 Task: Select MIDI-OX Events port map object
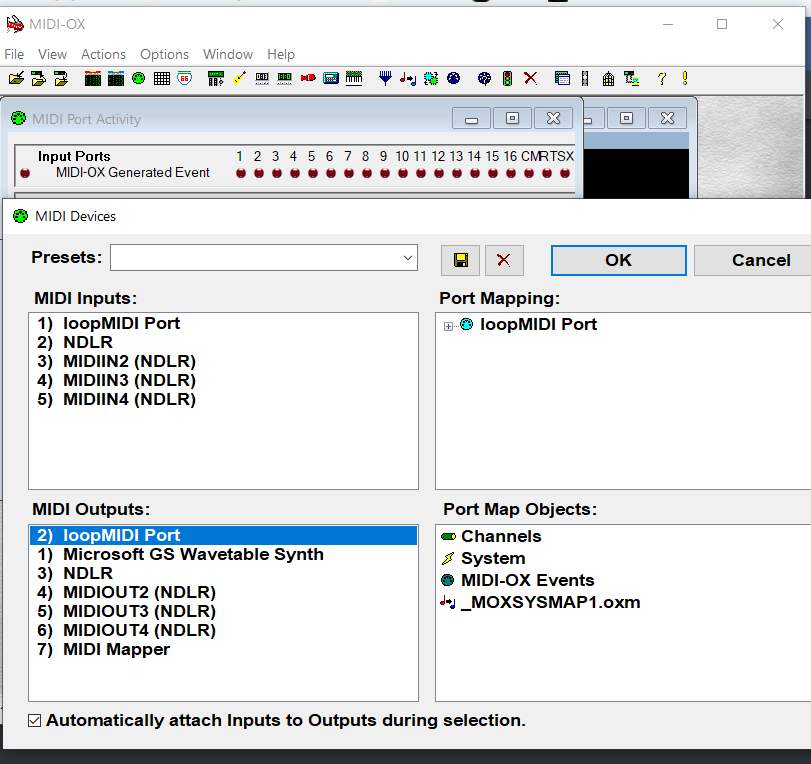[x=528, y=580]
